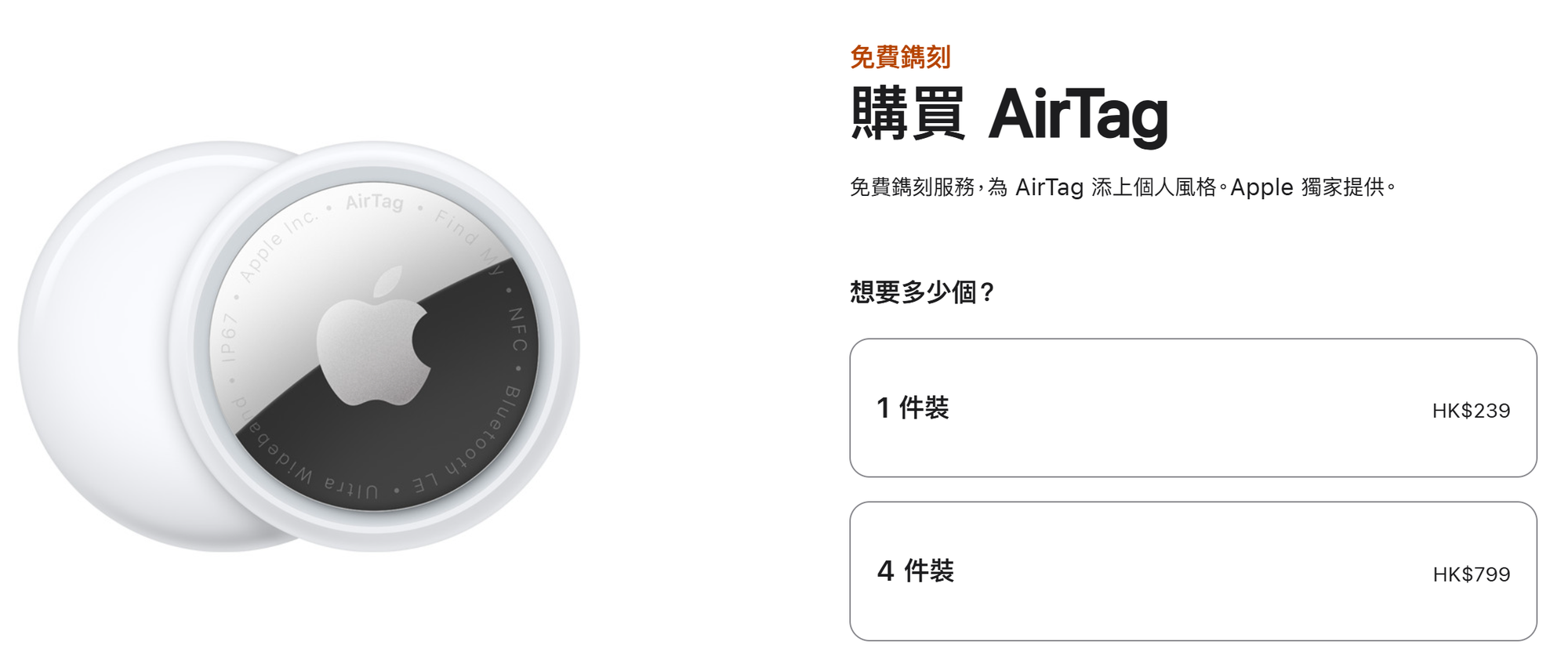Click the 免費鐫刻服務 description text
The width and height of the screenshot is (1568, 656).
pos(1123,187)
